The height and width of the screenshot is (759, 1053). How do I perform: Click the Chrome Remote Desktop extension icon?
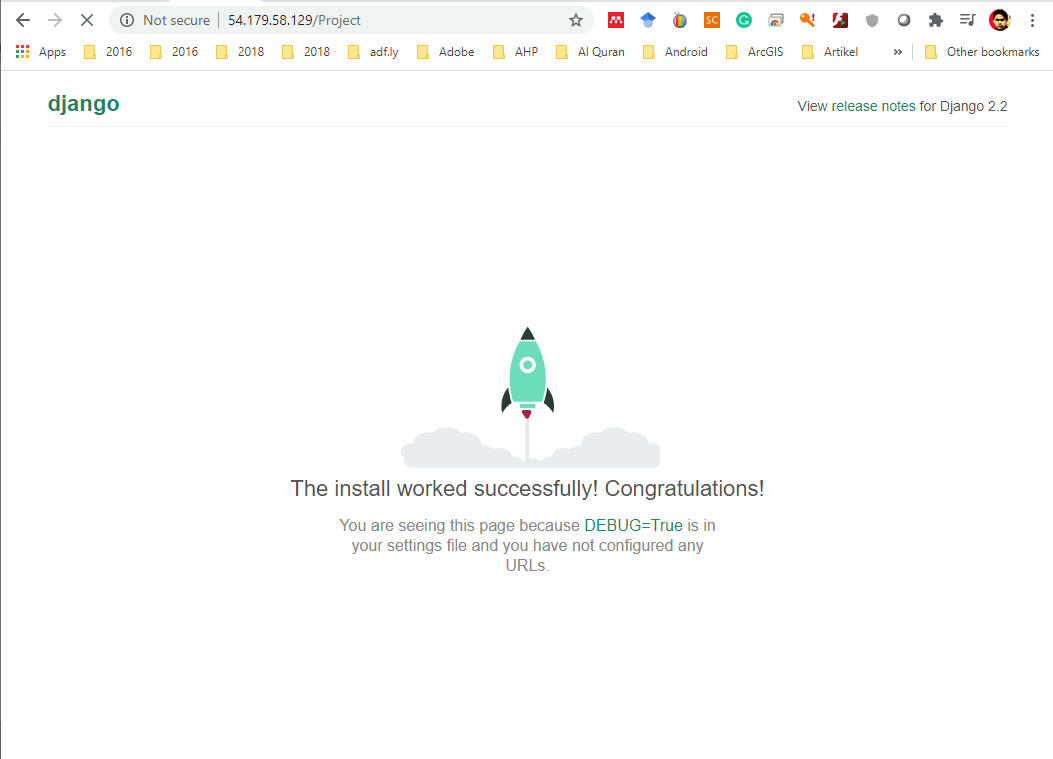(x=776, y=20)
